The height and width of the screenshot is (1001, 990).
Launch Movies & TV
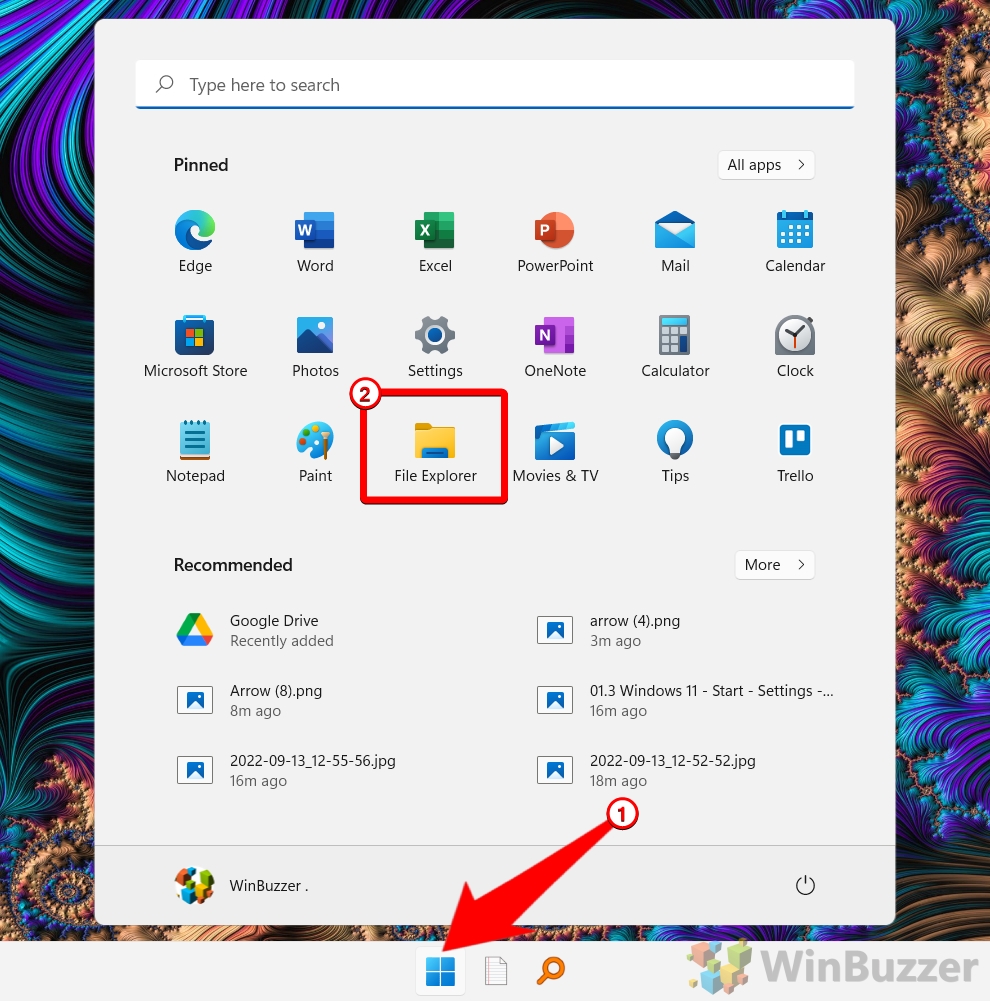[x=555, y=451]
